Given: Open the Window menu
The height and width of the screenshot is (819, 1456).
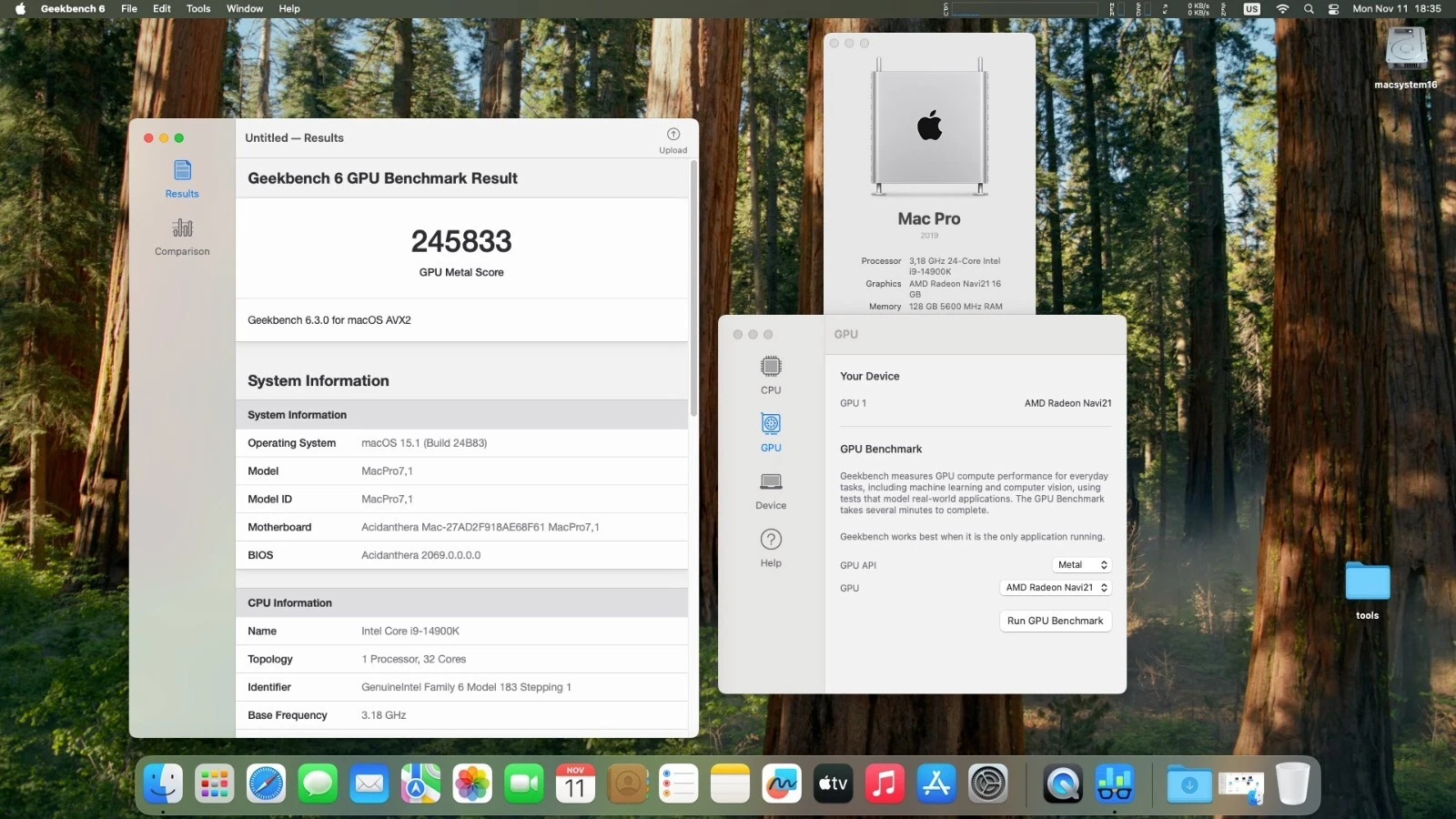Looking at the screenshot, I should click(x=245, y=8).
